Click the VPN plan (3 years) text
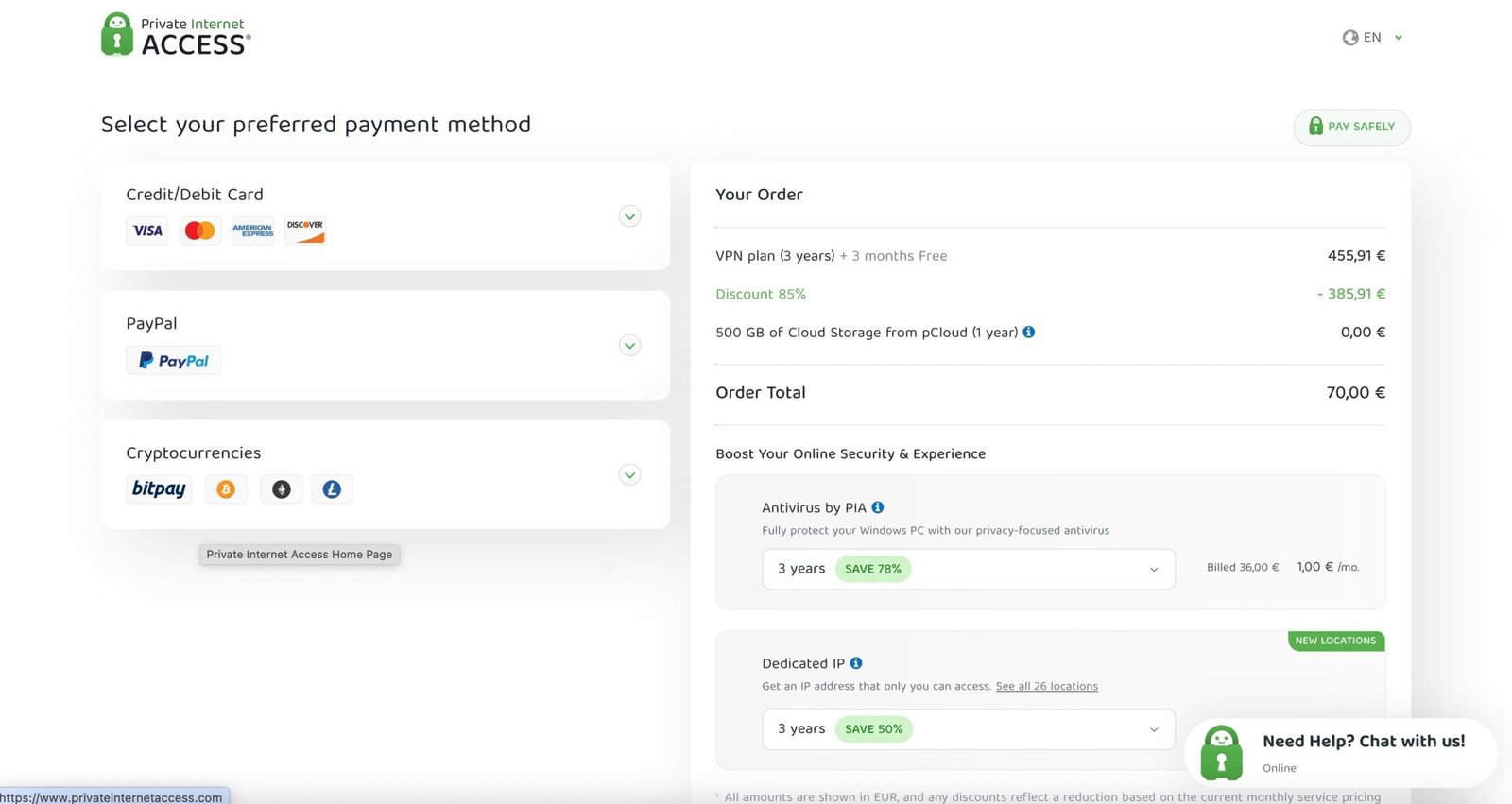This screenshot has height=804, width=1512. 775,256
